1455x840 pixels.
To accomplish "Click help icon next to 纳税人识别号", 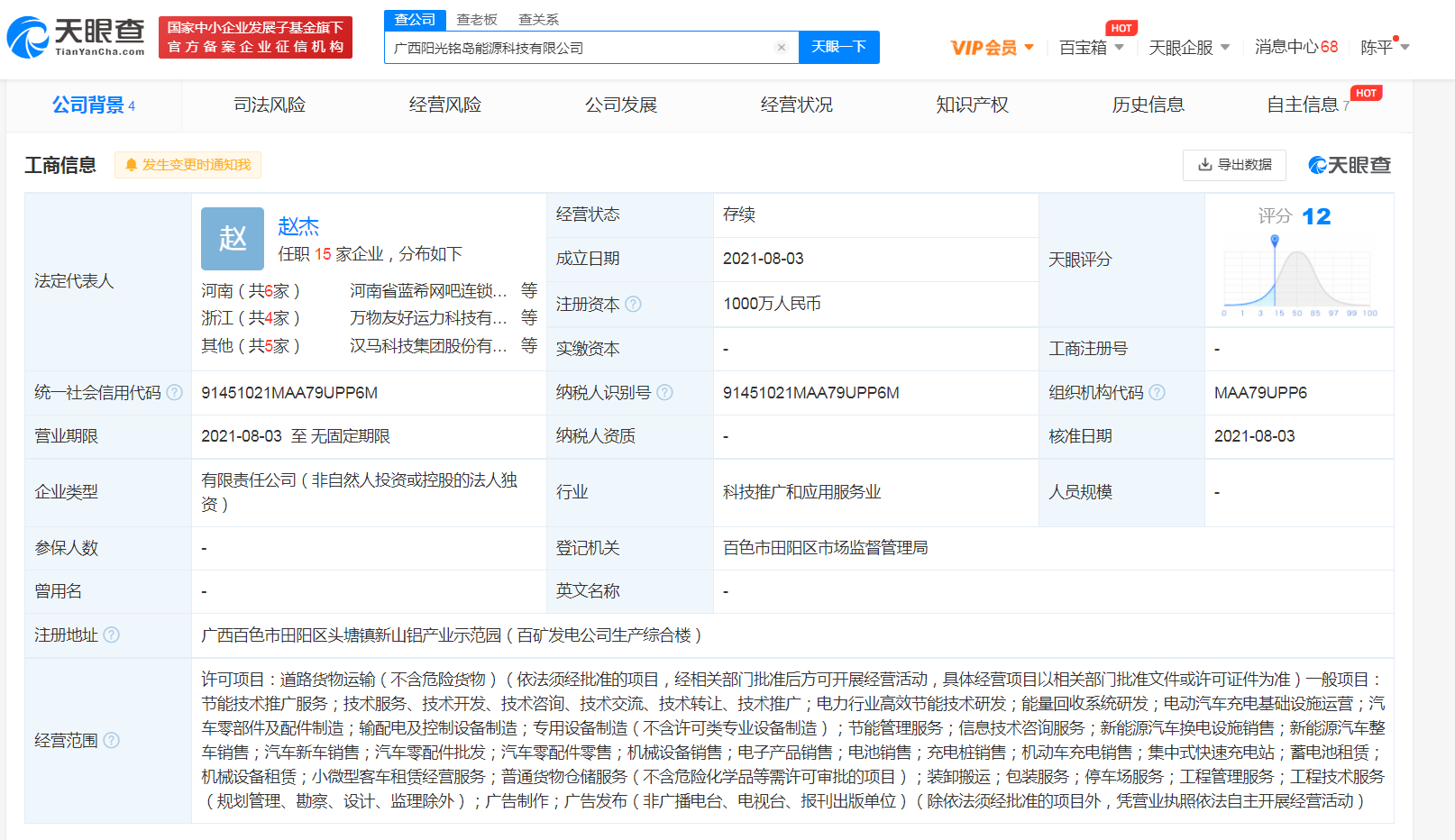I will [x=664, y=393].
